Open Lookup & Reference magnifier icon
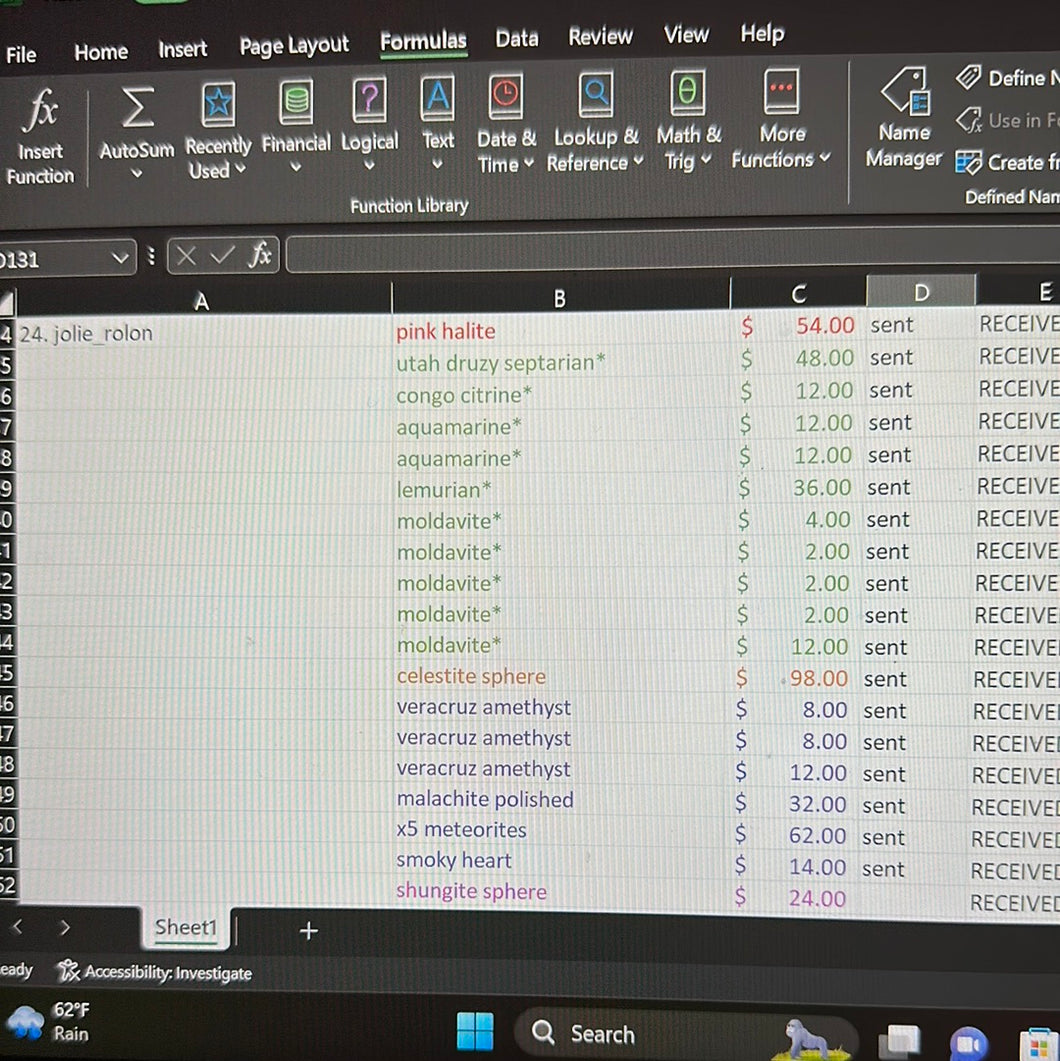This screenshot has height=1061, width=1060. pyautogui.click(x=596, y=94)
